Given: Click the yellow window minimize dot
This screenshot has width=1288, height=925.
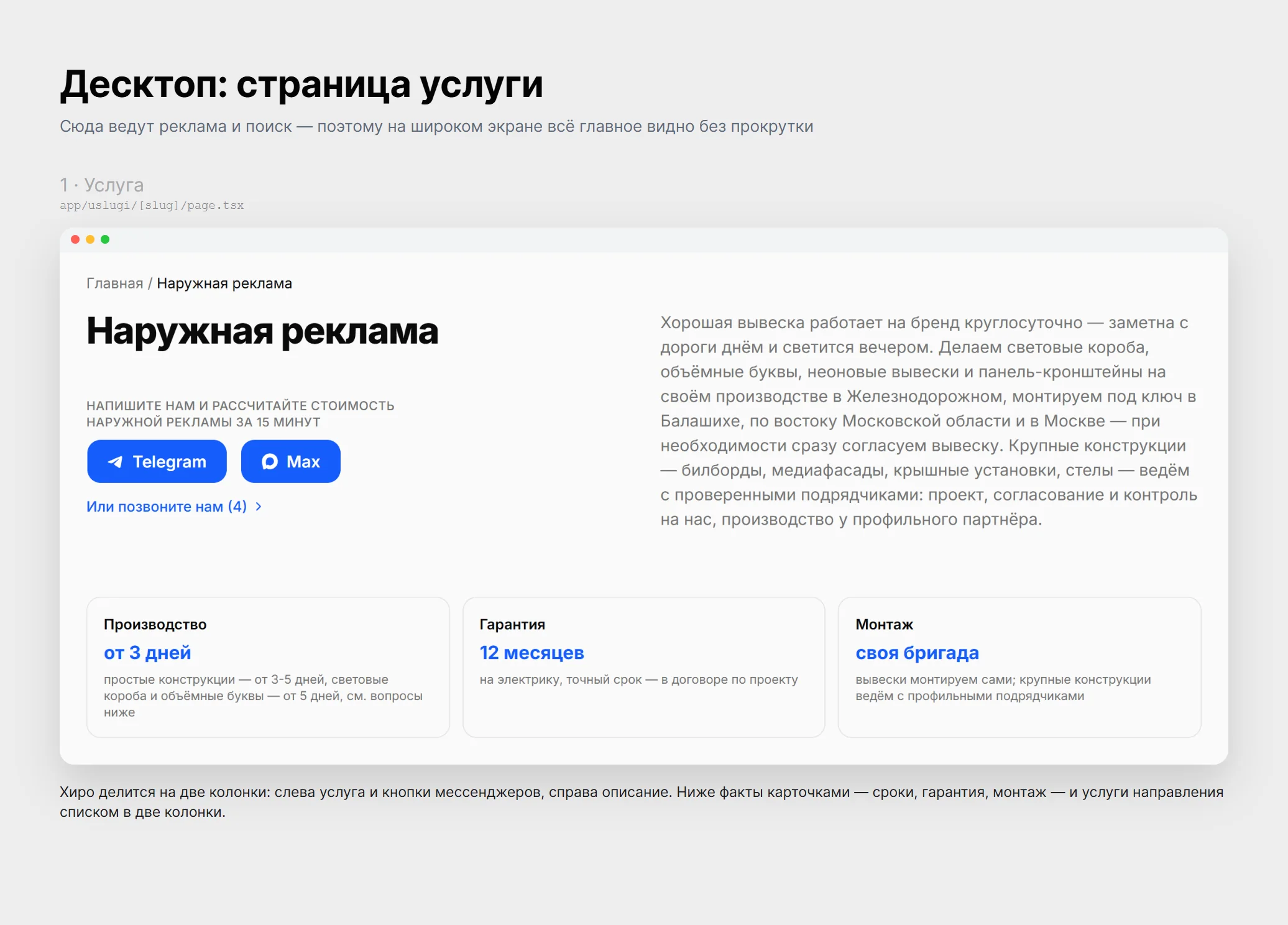Looking at the screenshot, I should coord(90,239).
